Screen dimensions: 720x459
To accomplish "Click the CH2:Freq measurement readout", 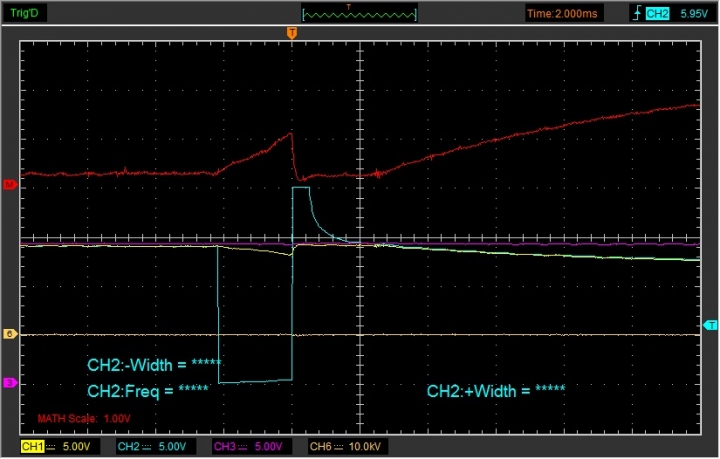I will tap(148, 391).
